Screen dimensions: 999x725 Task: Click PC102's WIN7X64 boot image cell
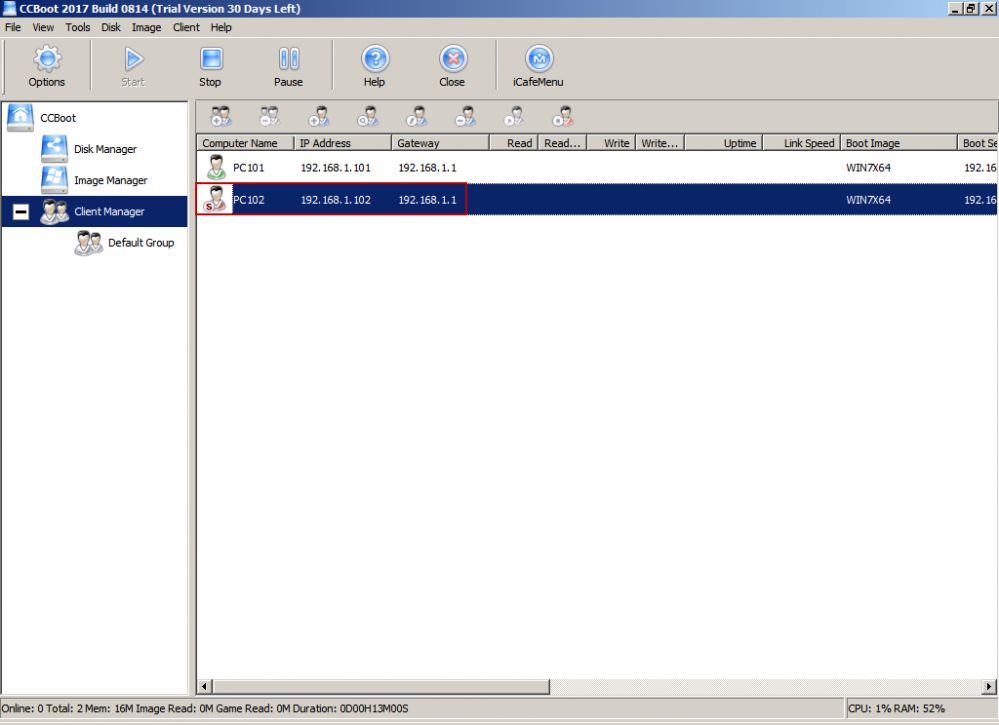(x=868, y=200)
